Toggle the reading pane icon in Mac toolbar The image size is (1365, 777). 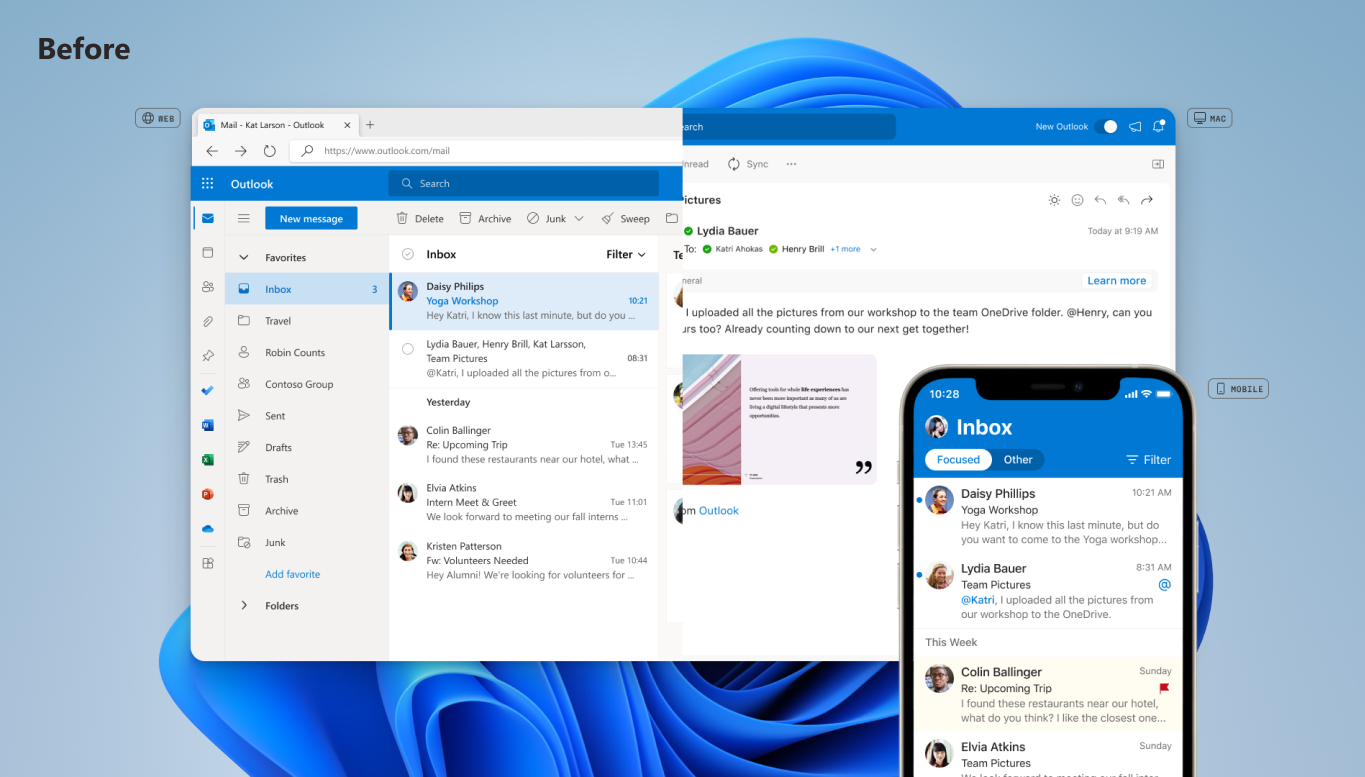[1158, 164]
